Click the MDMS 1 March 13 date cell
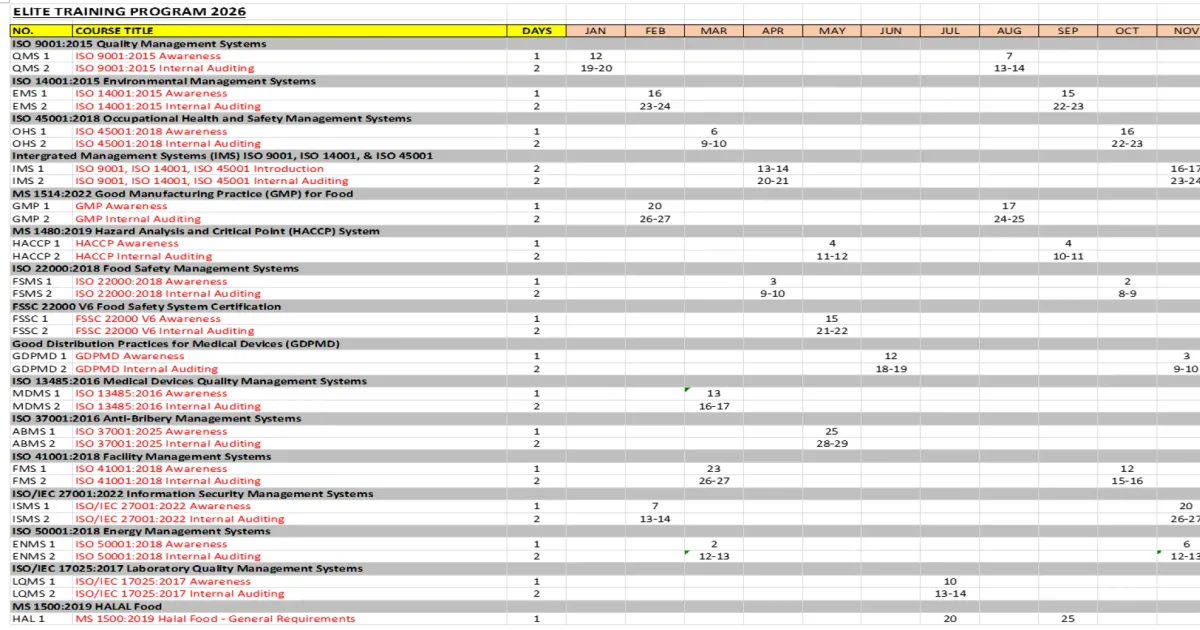The width and height of the screenshot is (1200, 630). tap(714, 394)
